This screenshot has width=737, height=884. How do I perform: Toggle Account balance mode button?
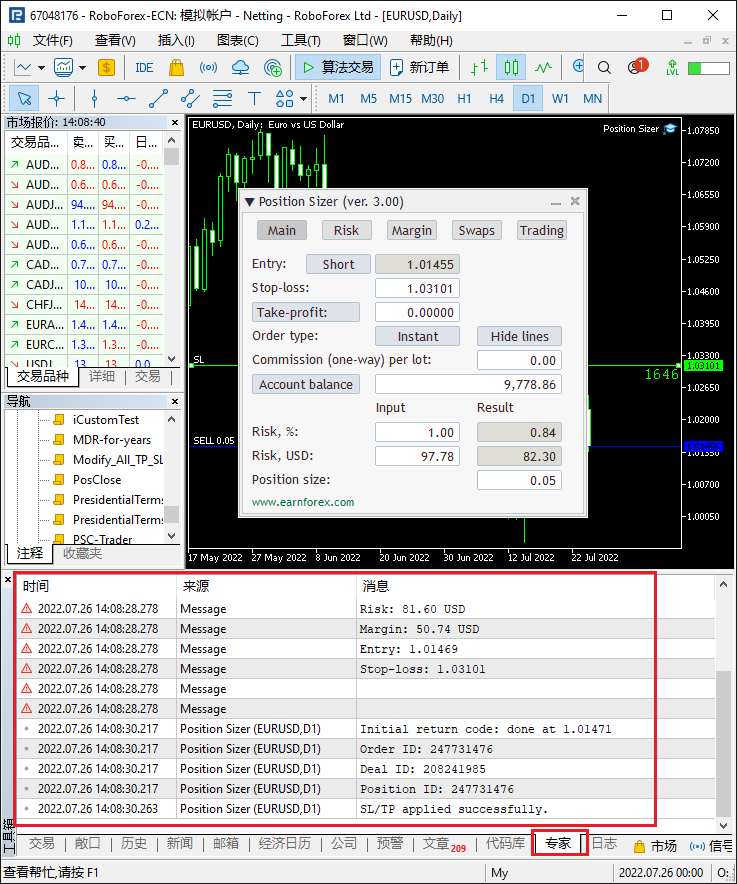pos(306,384)
